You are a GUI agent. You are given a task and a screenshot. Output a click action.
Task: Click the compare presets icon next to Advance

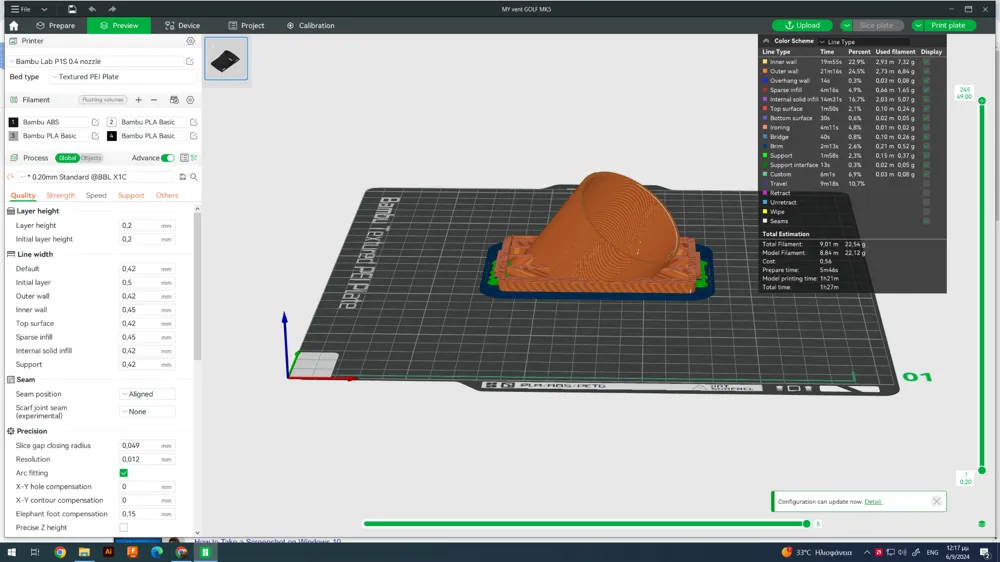194,158
